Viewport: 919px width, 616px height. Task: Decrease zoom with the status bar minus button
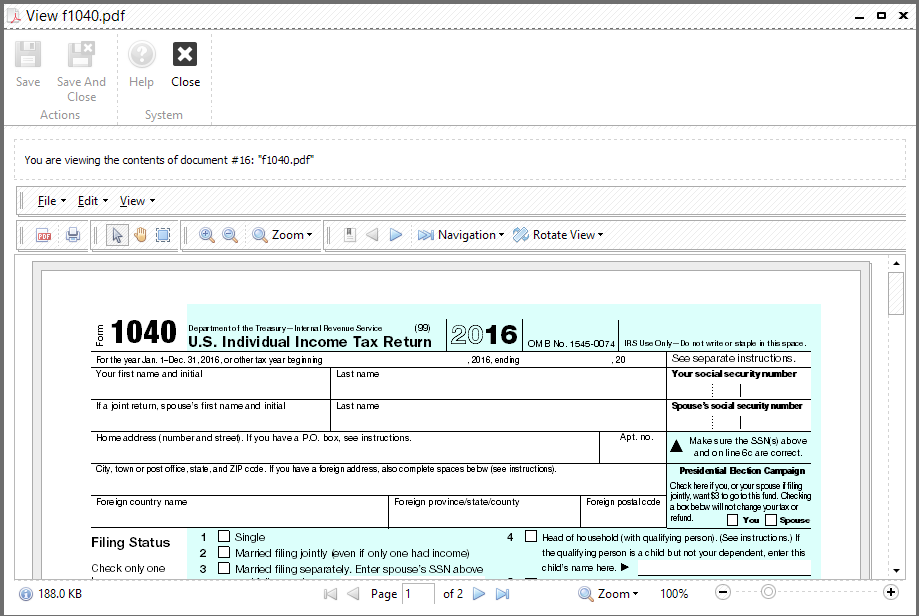723,593
